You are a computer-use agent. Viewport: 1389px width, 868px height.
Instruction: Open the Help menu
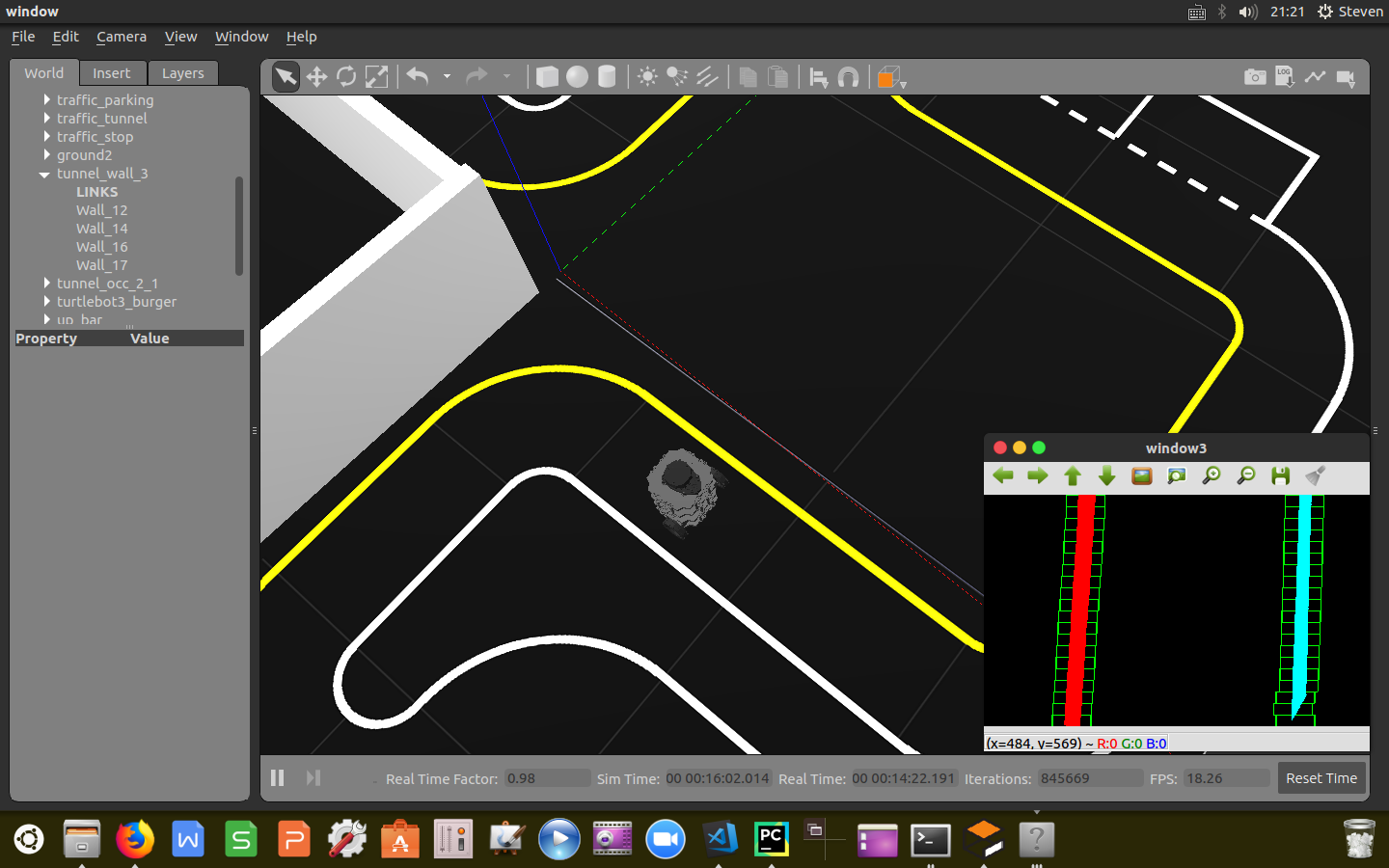[x=301, y=37]
